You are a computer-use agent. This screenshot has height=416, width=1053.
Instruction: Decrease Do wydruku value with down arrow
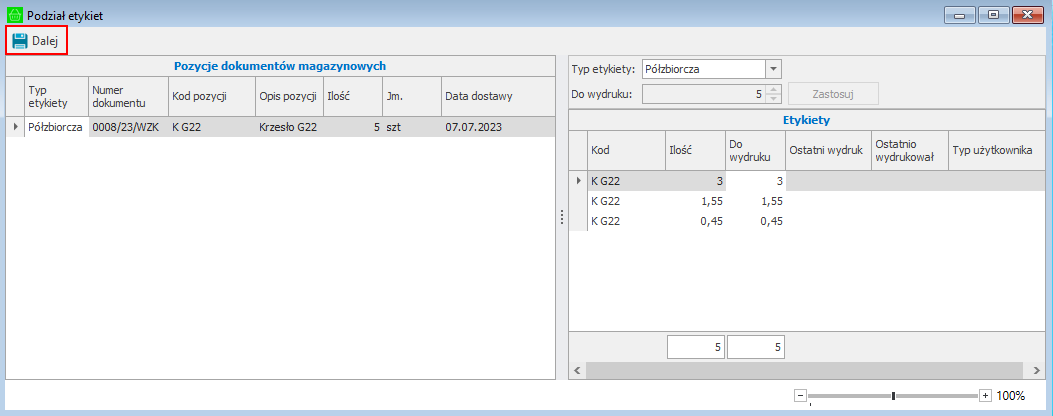773,99
